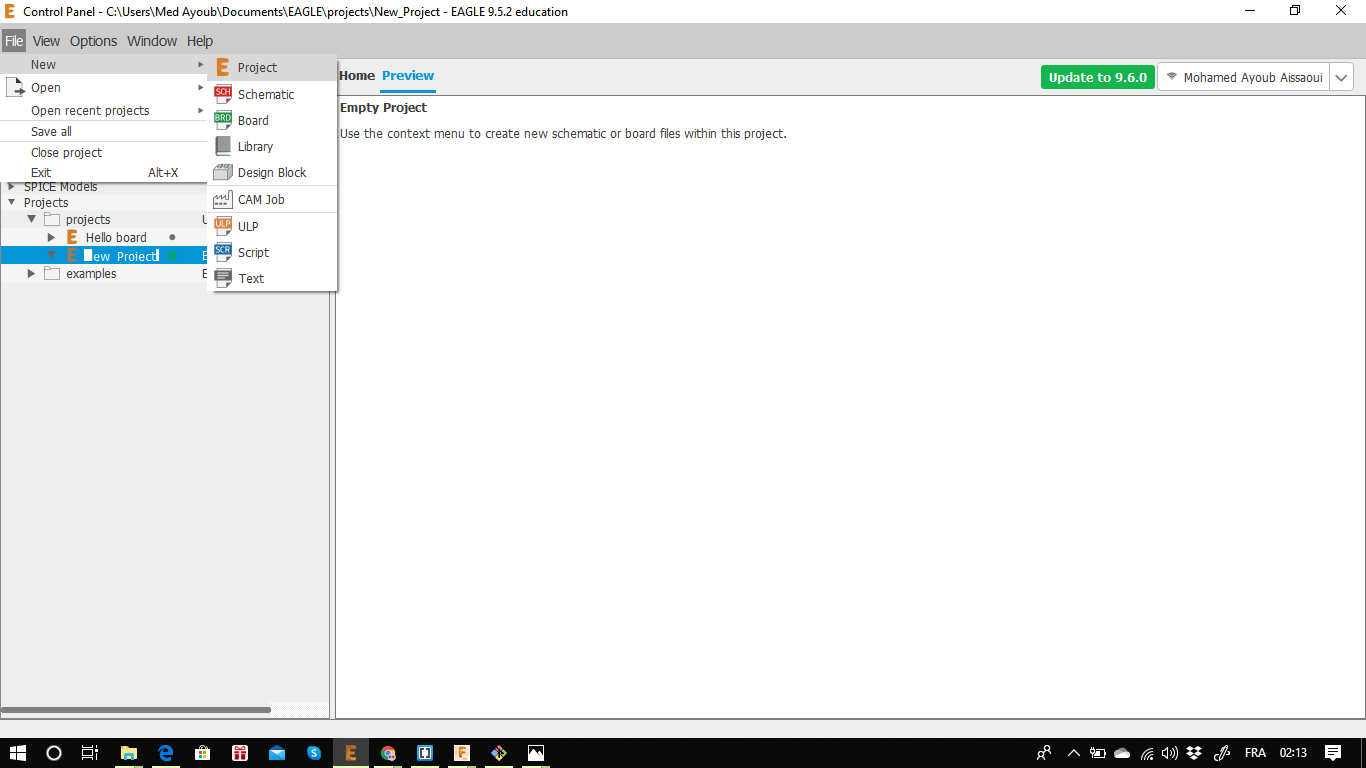
Task: Open the View menu
Action: [x=46, y=41]
